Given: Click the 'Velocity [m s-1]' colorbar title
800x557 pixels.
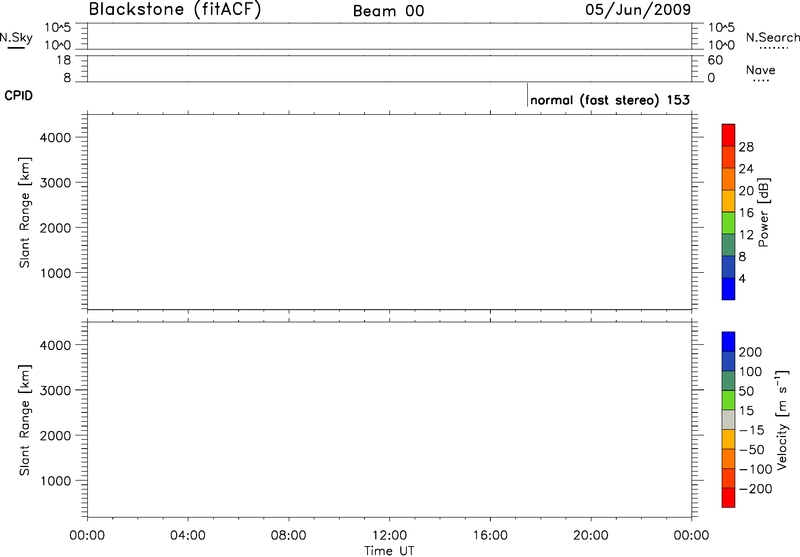Looking at the screenshot, I should click(782, 420).
